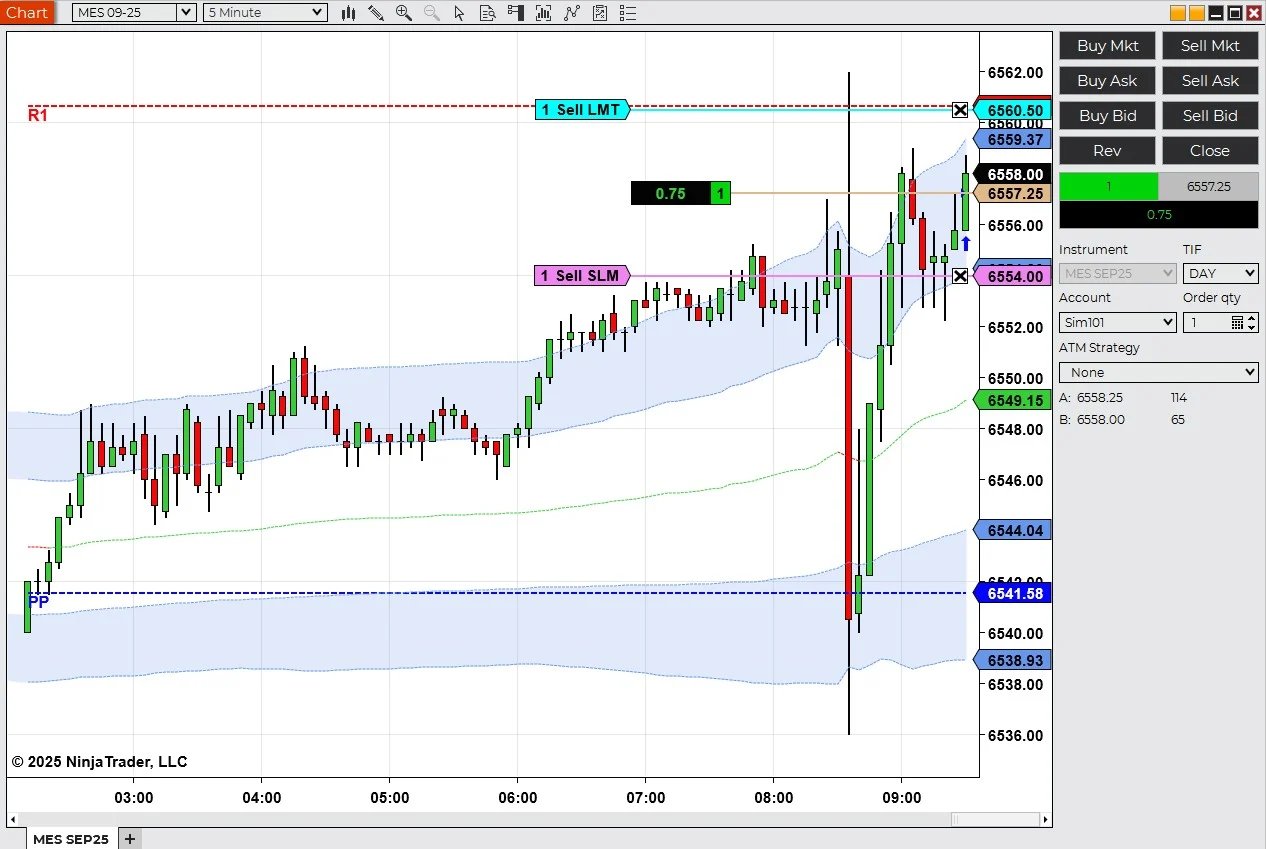Increment Order qty with the stepper arrow
The image size is (1266, 849).
click(1252, 318)
